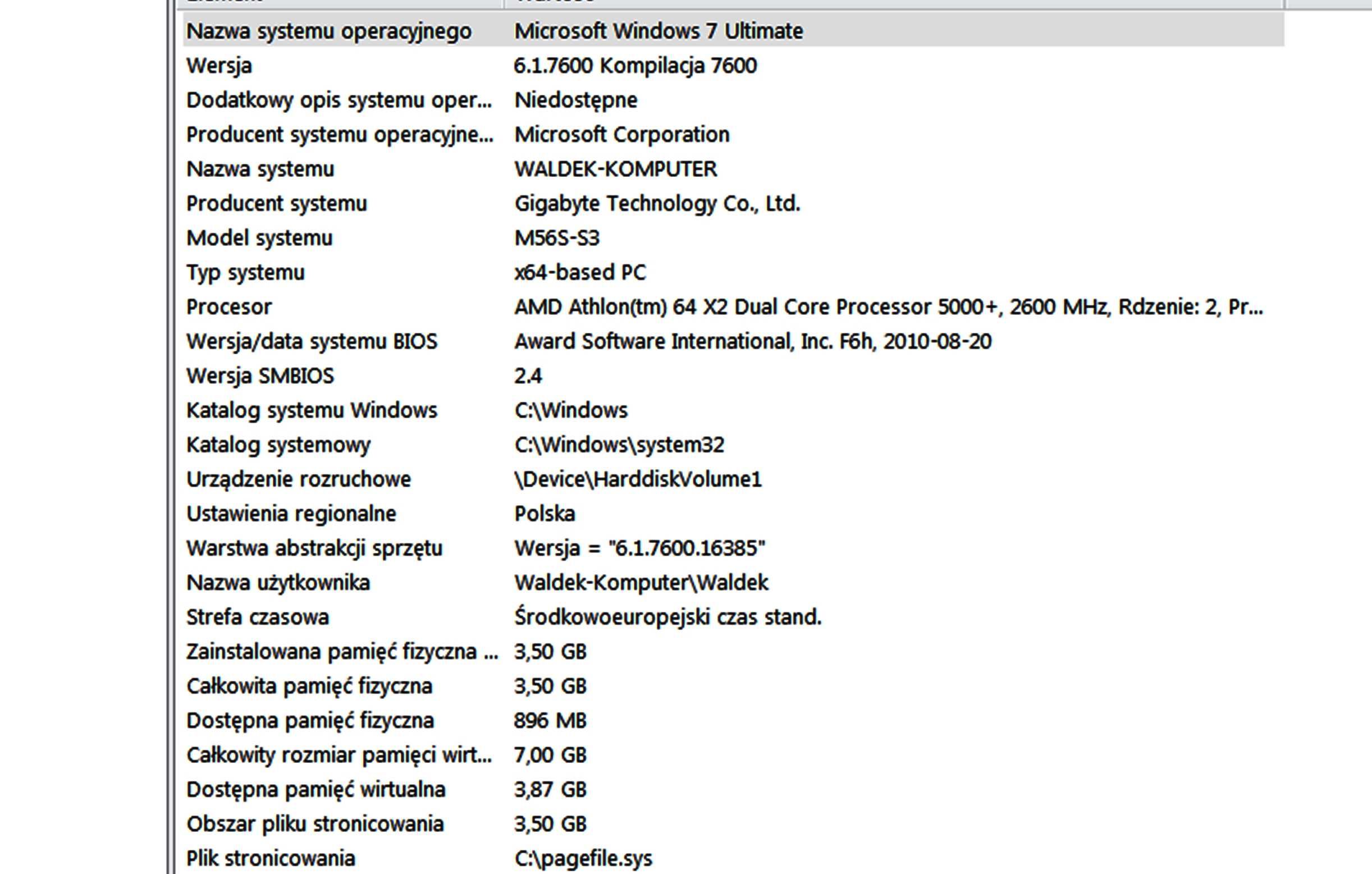This screenshot has height=874, width=1372.
Task: Select the 'Całkowity rozmiar pamięci wirt...' row
Action: pos(339,756)
